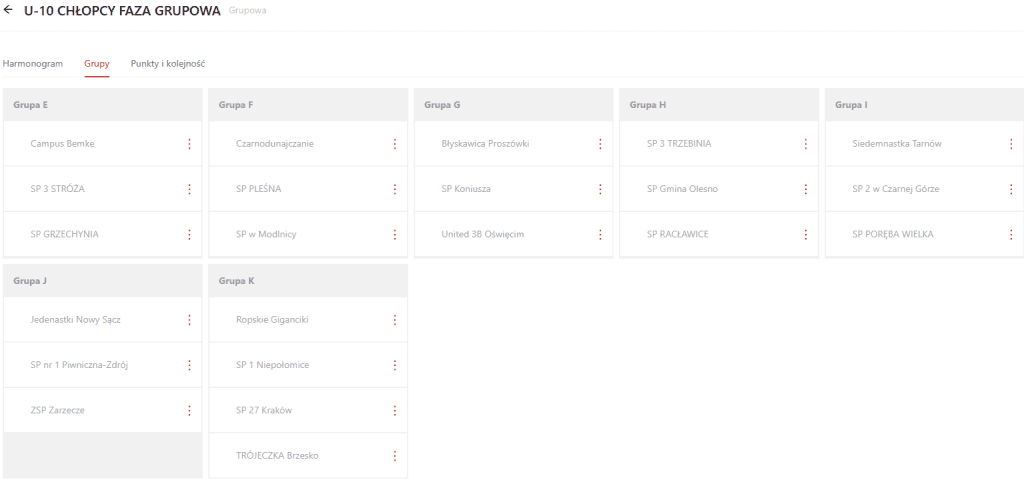Image resolution: width=1024 pixels, height=480 pixels.
Task: Open the Punkty i kolejność tab
Action: click(168, 63)
